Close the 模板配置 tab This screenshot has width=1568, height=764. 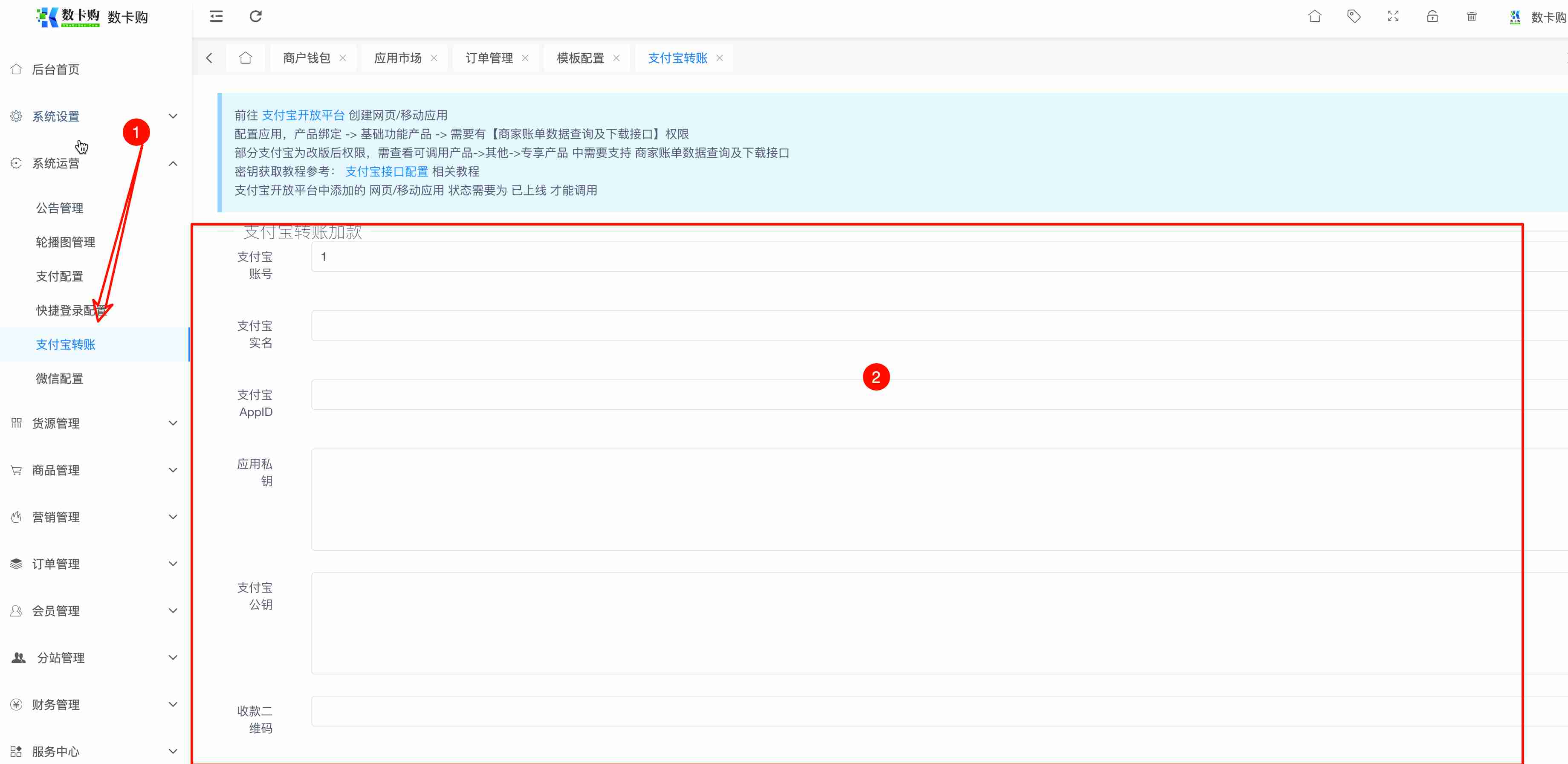tap(616, 58)
